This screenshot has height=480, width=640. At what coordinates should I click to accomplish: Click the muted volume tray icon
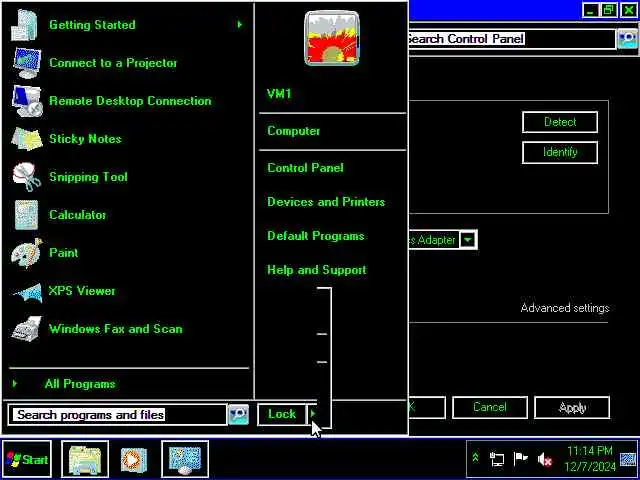pos(544,460)
